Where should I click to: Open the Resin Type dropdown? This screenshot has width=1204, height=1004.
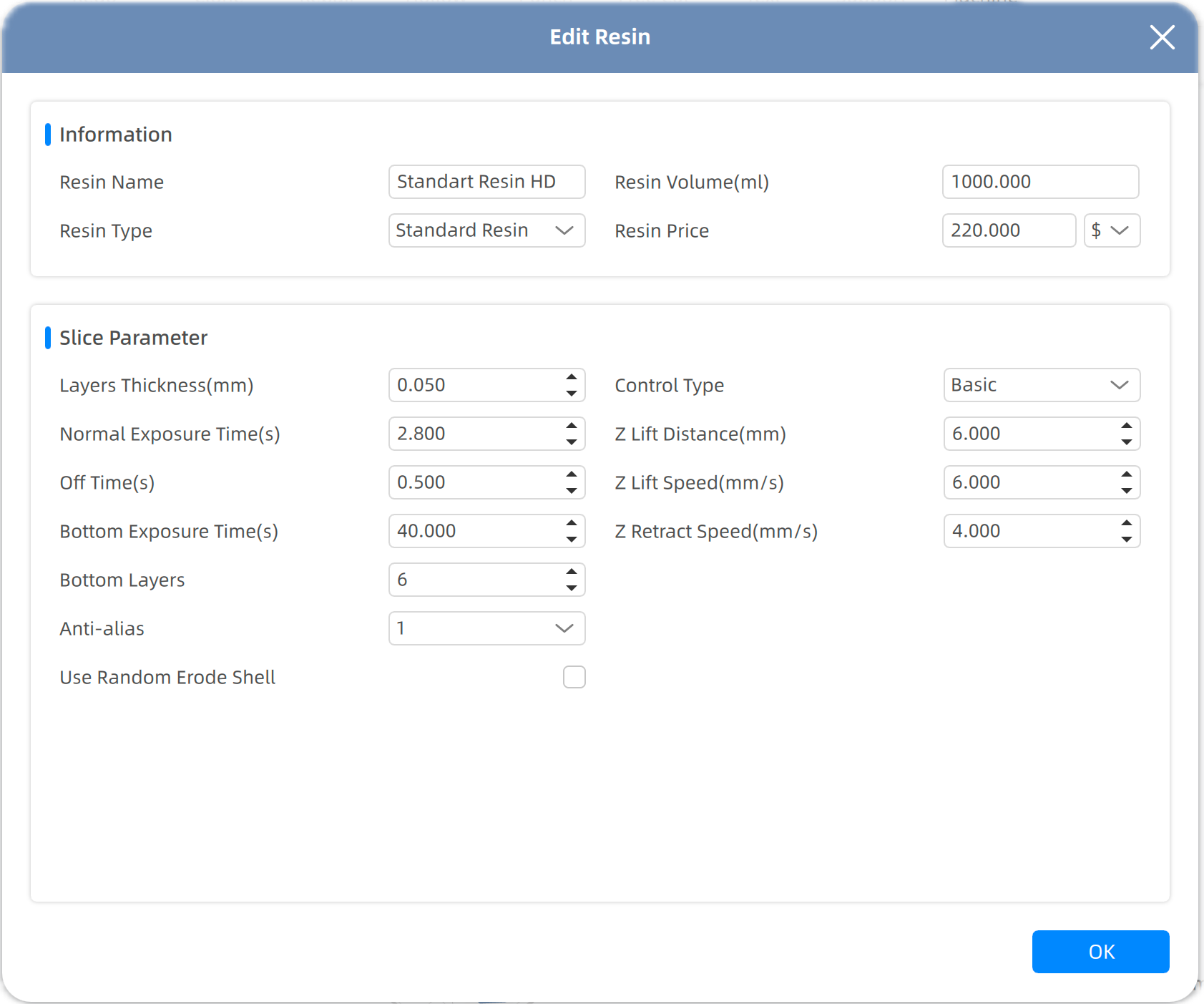486,230
